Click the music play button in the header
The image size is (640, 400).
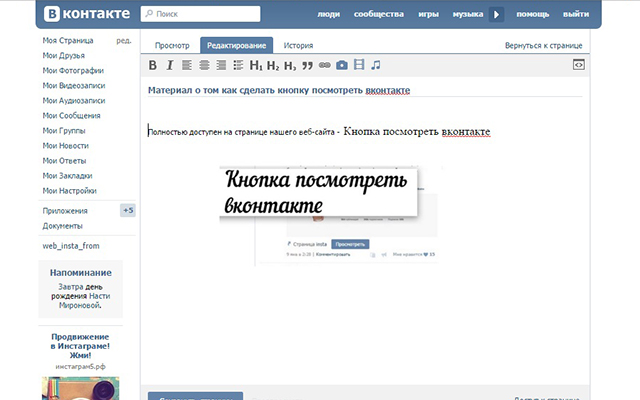click(496, 14)
